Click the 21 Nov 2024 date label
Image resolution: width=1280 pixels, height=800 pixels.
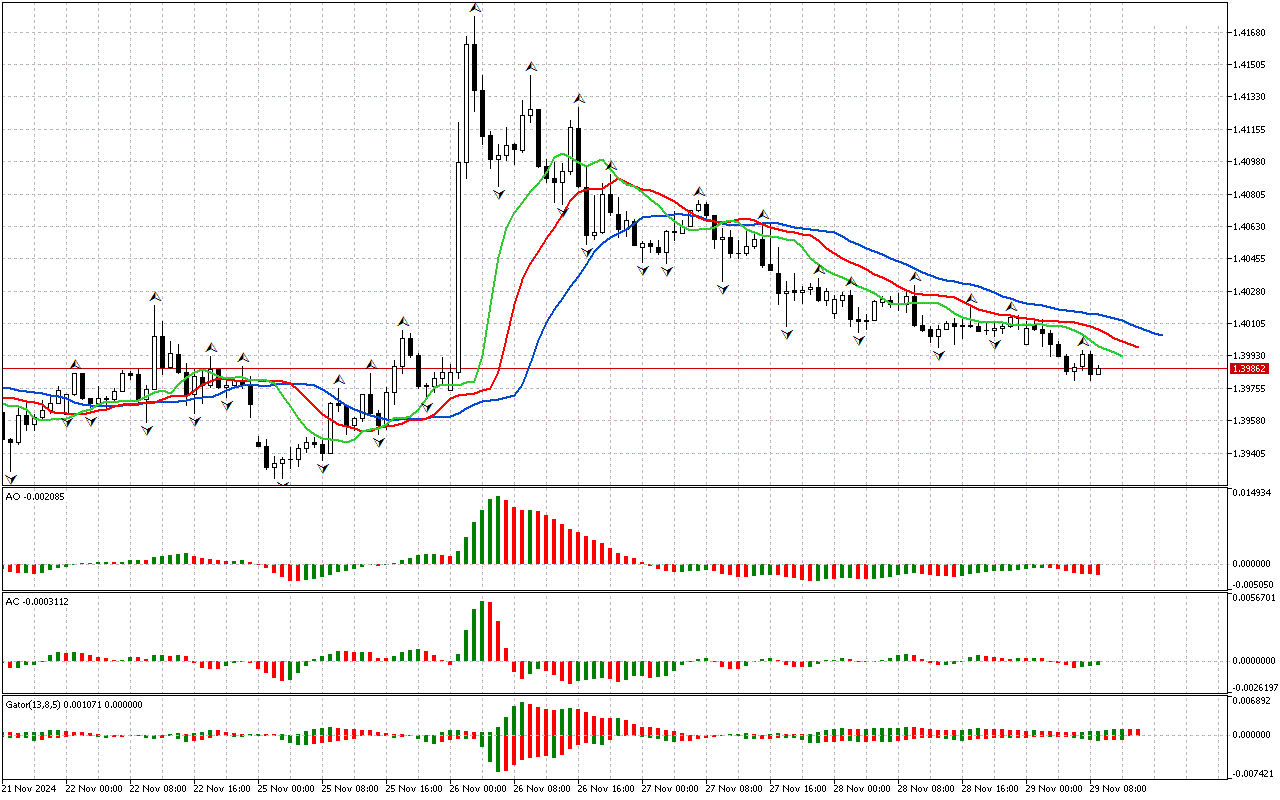[30, 789]
